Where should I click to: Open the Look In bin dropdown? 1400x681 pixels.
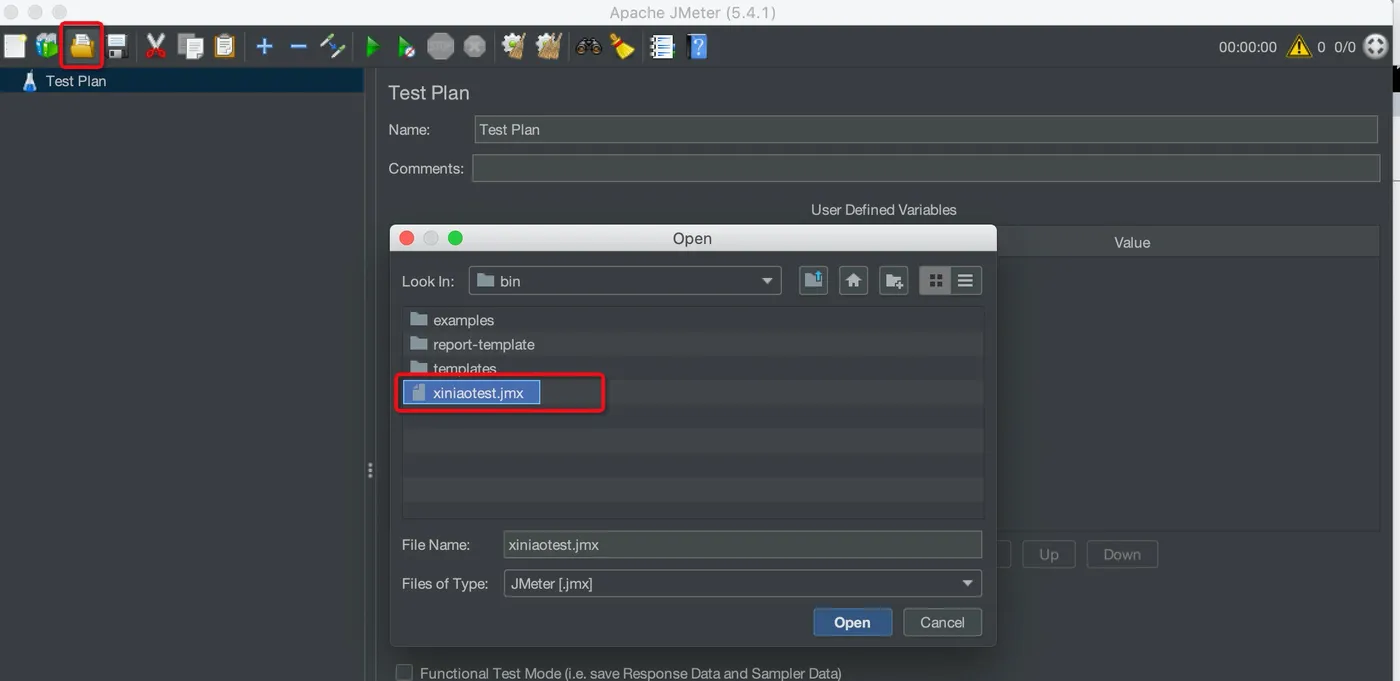coord(625,281)
